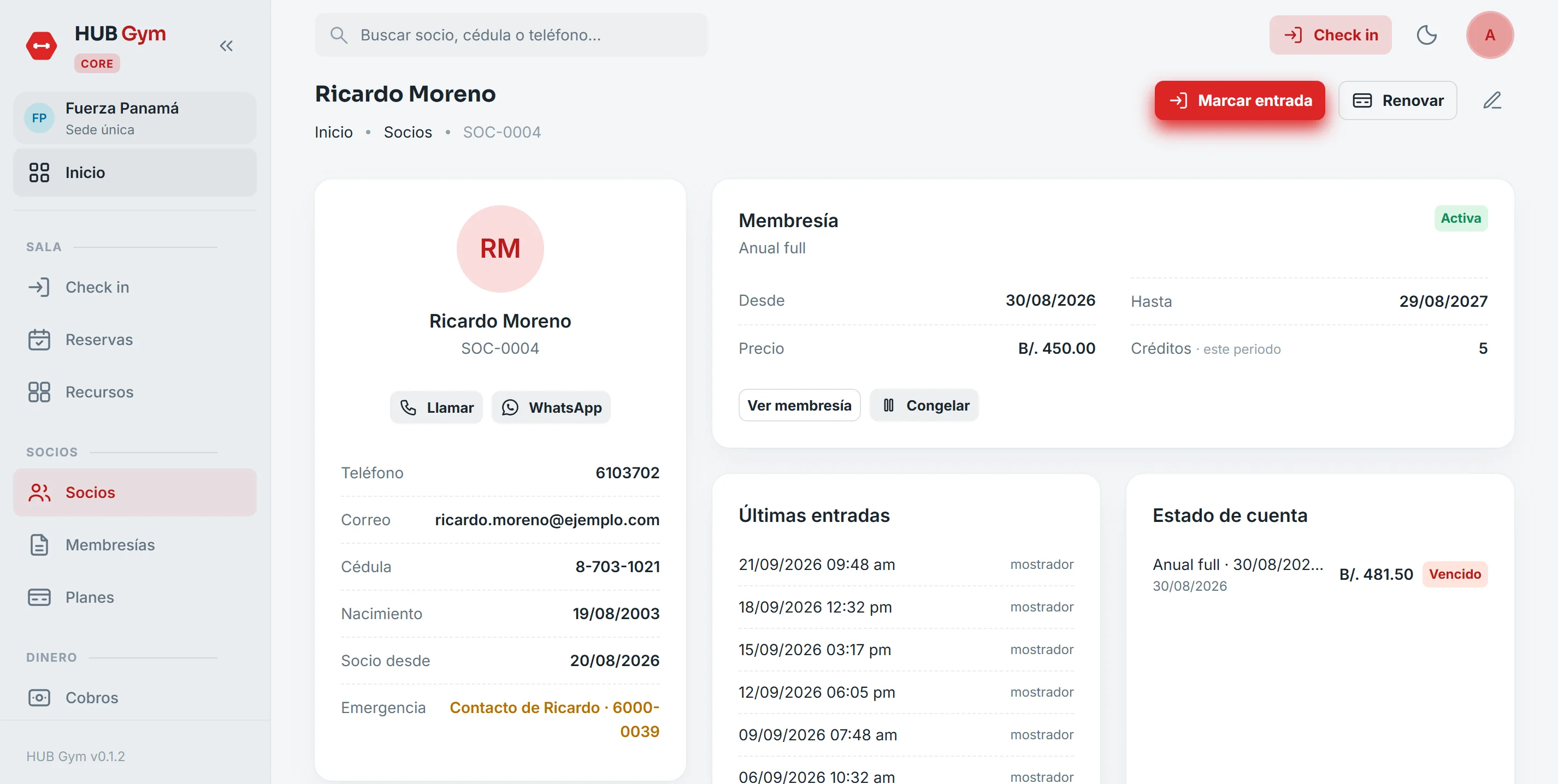Click the Congelar pause button
This screenshot has height=784, width=1558.
(x=924, y=405)
